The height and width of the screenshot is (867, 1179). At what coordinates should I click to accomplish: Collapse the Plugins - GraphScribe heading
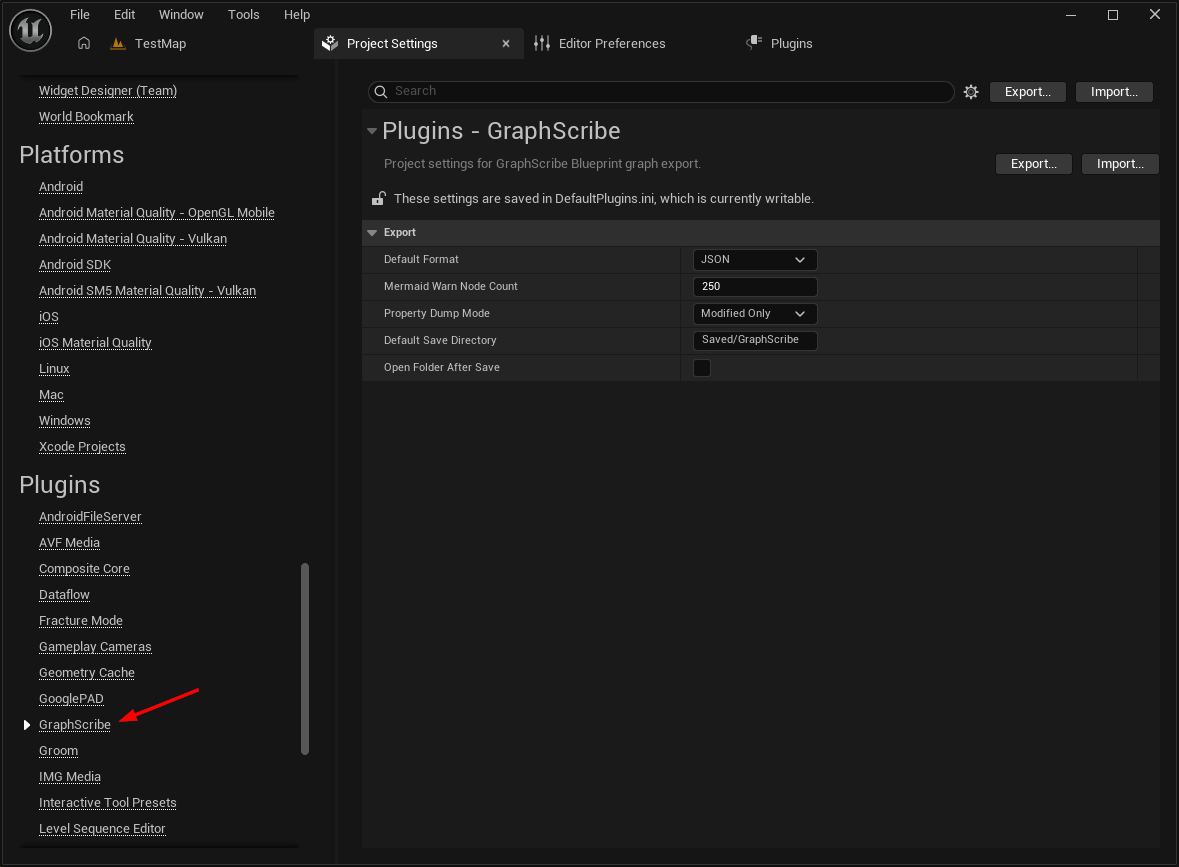point(371,131)
